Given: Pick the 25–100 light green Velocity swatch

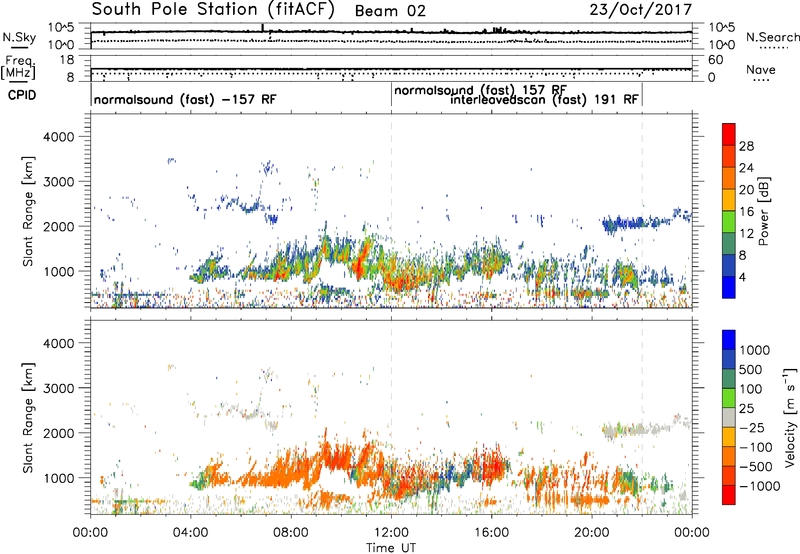Looking at the screenshot, I should [x=729, y=398].
